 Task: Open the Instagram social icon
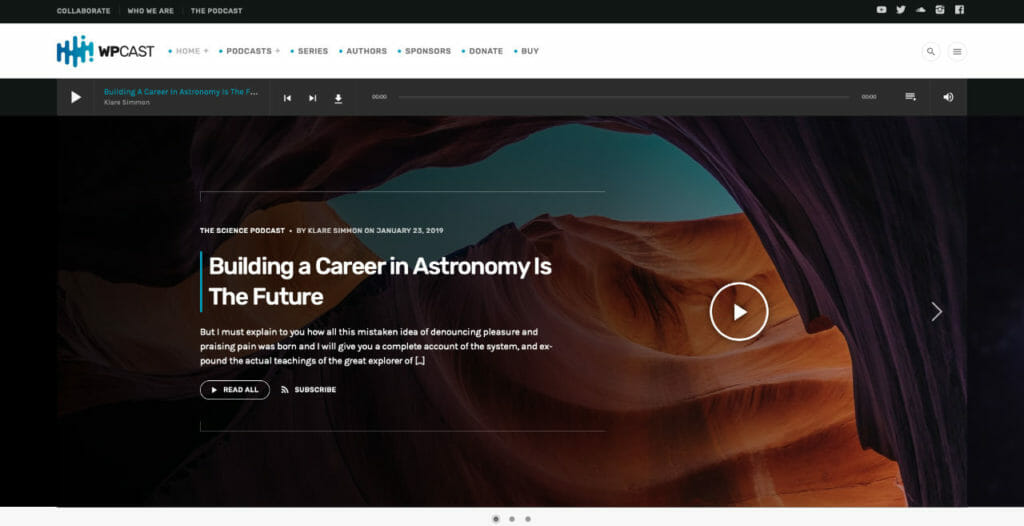pyautogui.click(x=940, y=10)
